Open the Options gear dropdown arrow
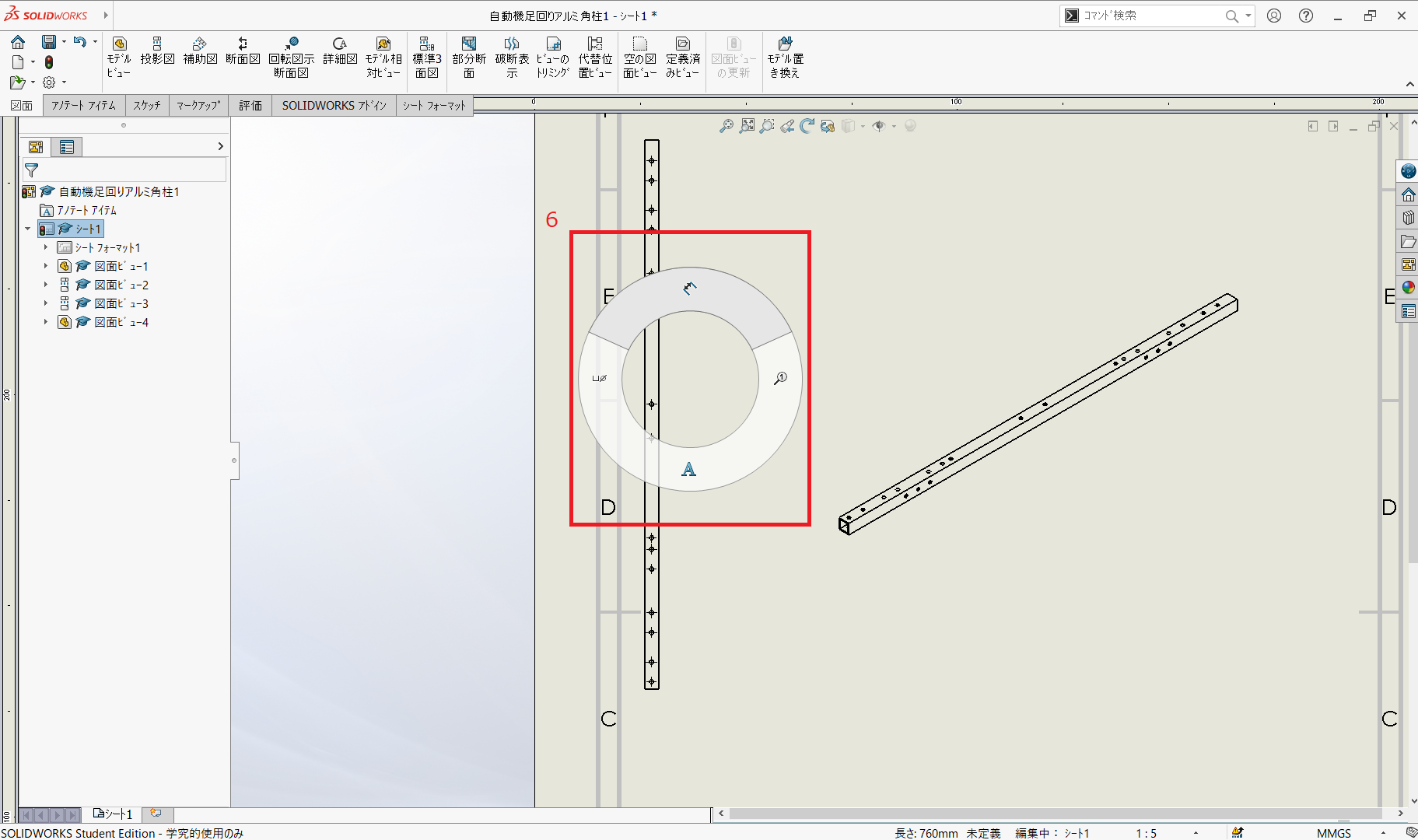 click(64, 82)
